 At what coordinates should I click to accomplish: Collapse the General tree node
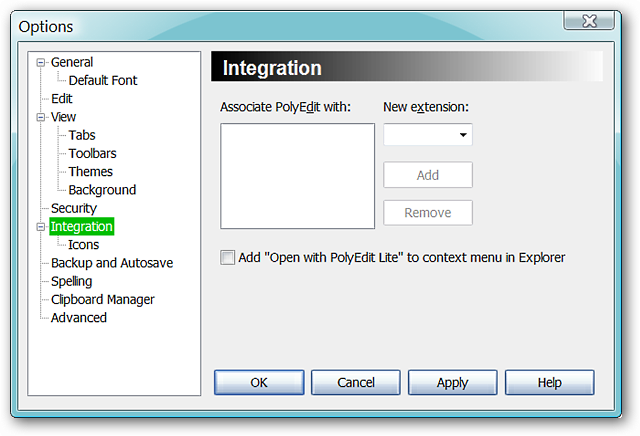(40, 62)
